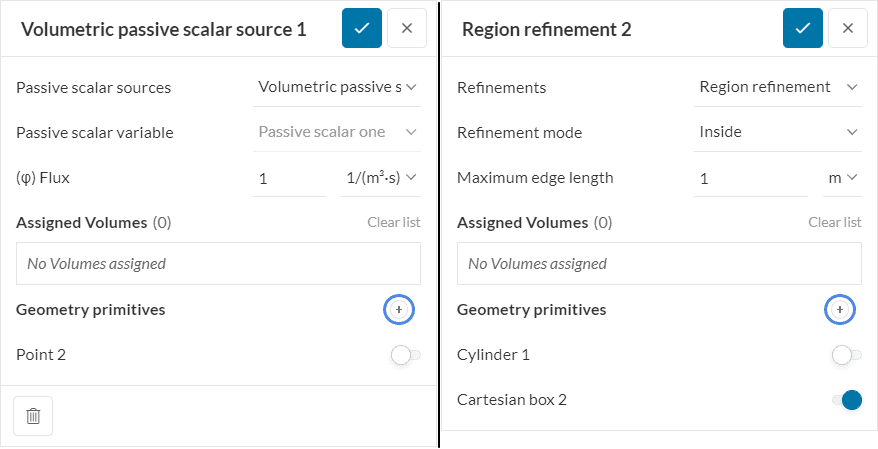Click Clear list for passive scalar assigned volumes
878x449 pixels.
(x=393, y=222)
